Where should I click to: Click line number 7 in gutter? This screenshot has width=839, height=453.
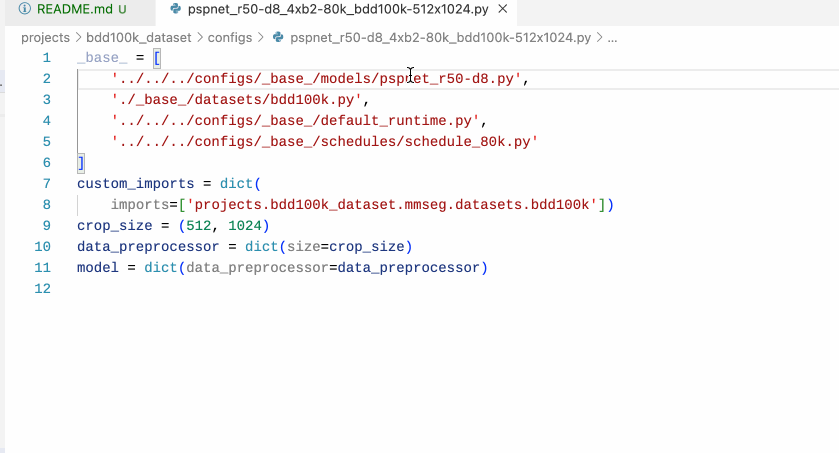47,183
